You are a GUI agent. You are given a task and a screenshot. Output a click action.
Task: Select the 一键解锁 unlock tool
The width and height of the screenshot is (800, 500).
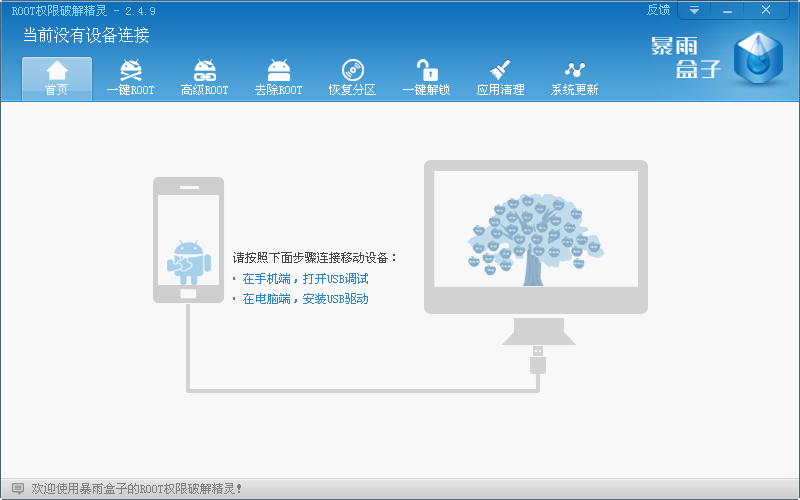(x=427, y=79)
